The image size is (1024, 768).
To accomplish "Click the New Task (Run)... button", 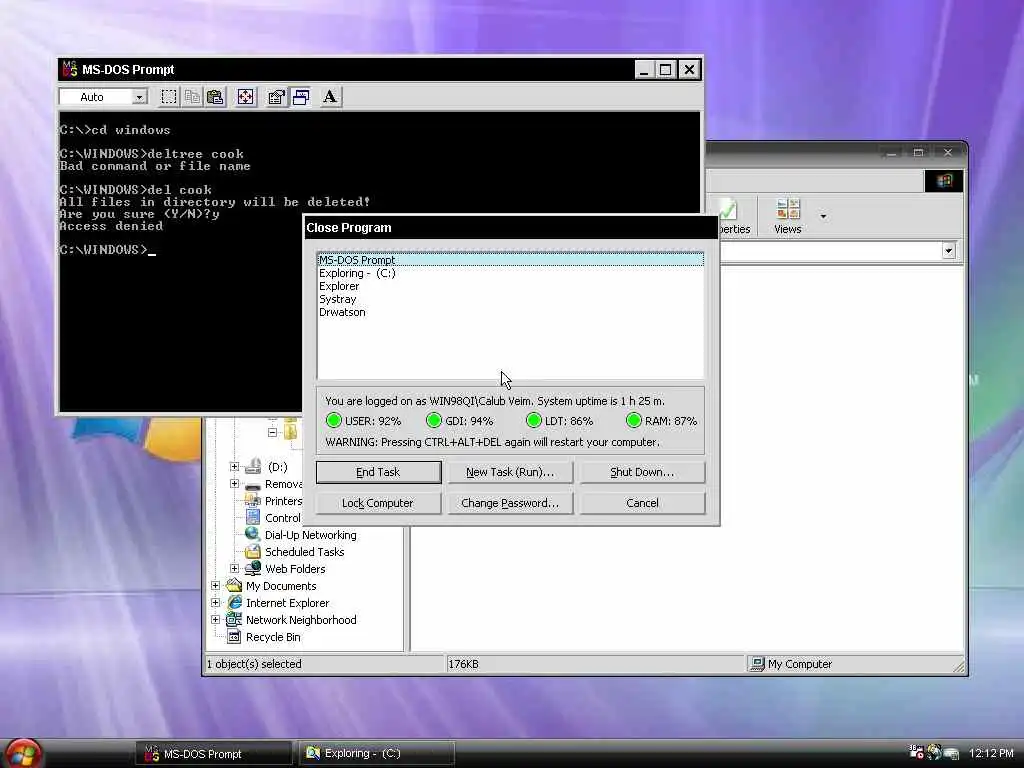I will pos(510,472).
